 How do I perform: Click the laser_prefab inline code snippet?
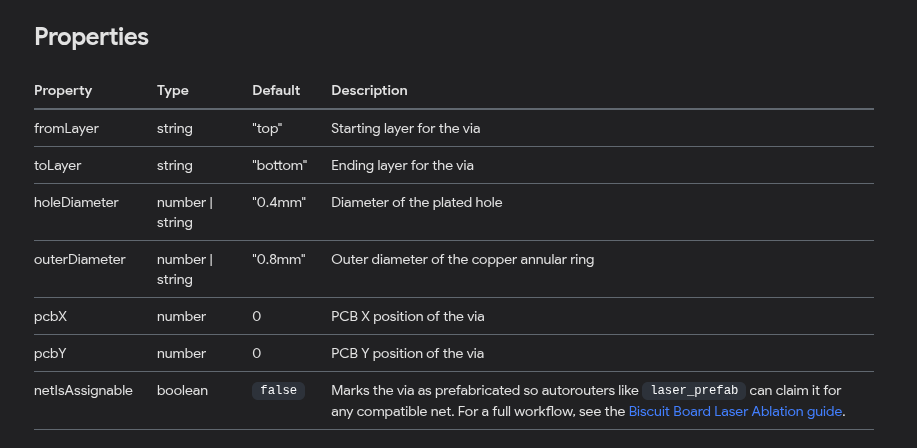coord(694,391)
